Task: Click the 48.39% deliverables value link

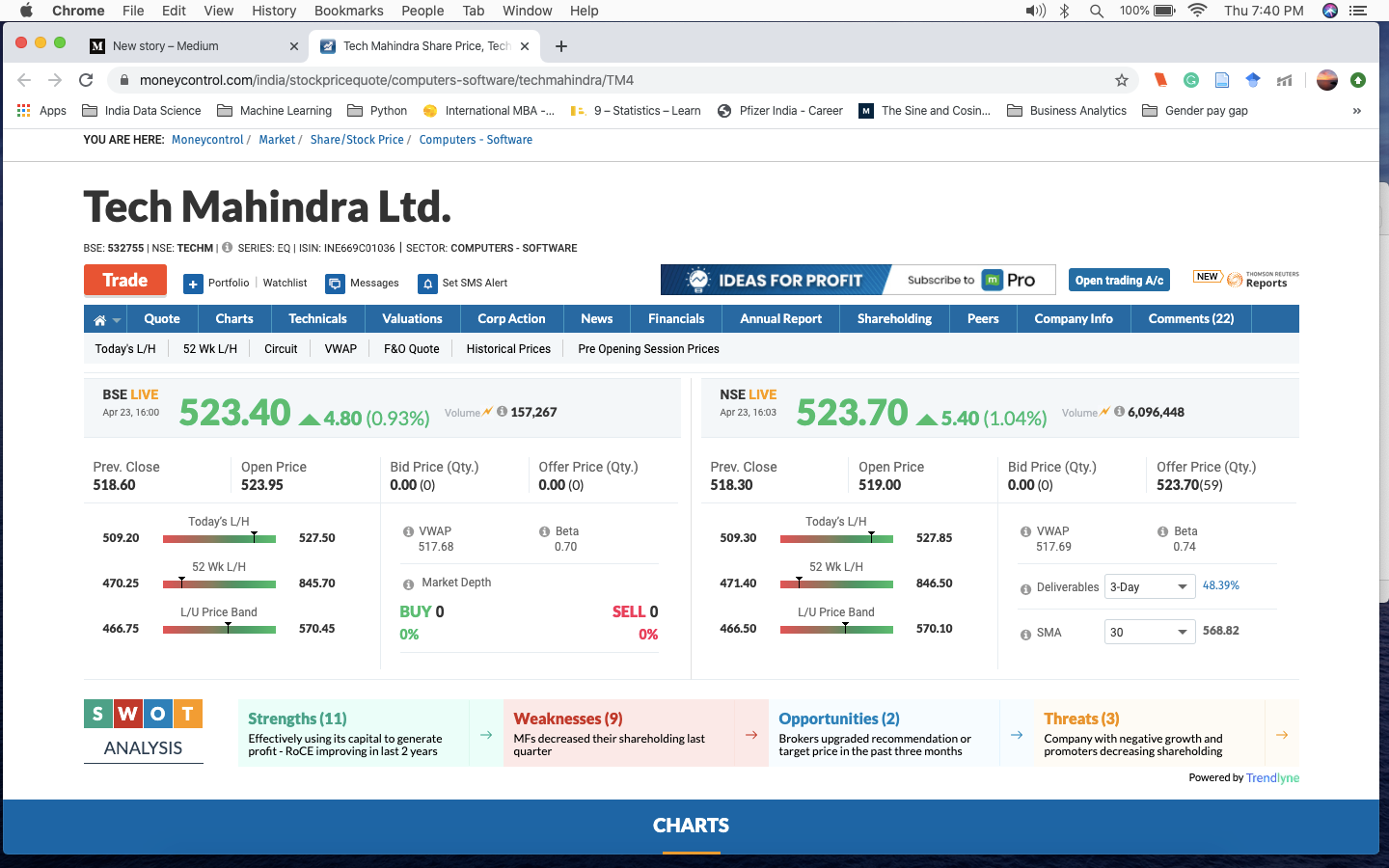Action: 1220,585
